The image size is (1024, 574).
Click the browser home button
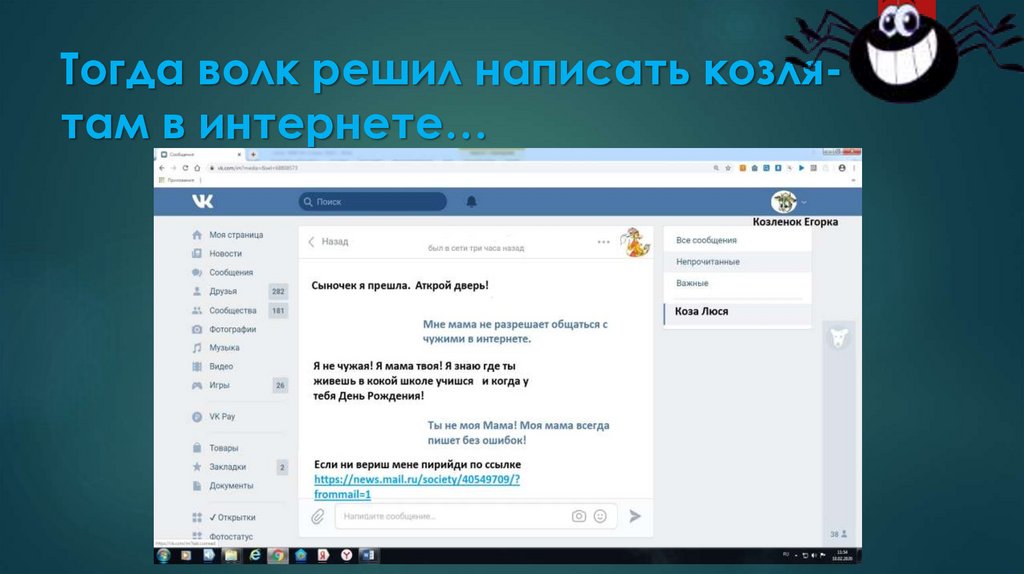(197, 168)
